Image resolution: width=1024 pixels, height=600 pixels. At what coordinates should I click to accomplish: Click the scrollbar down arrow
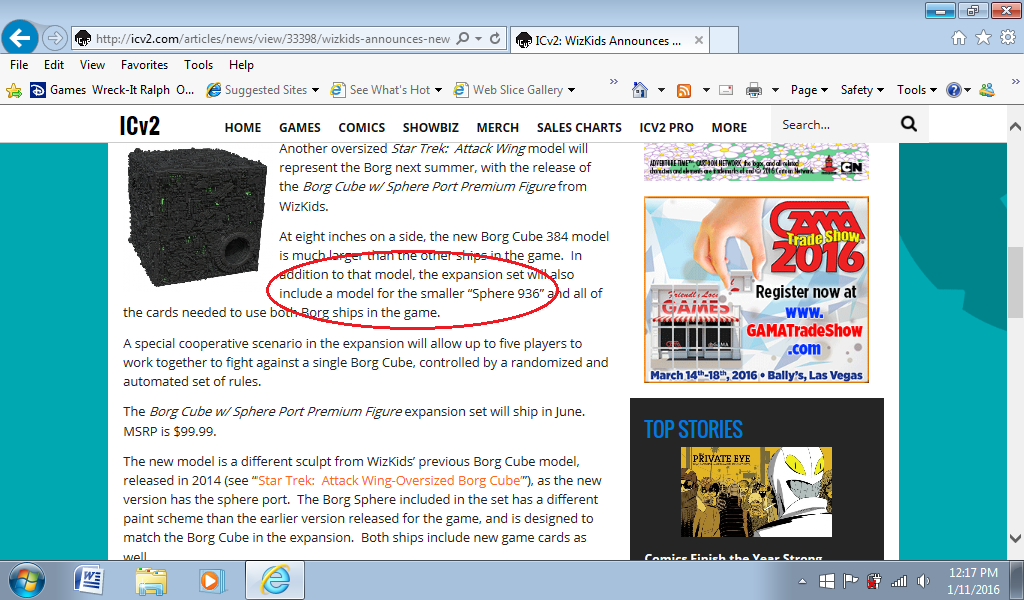[x=1015, y=539]
